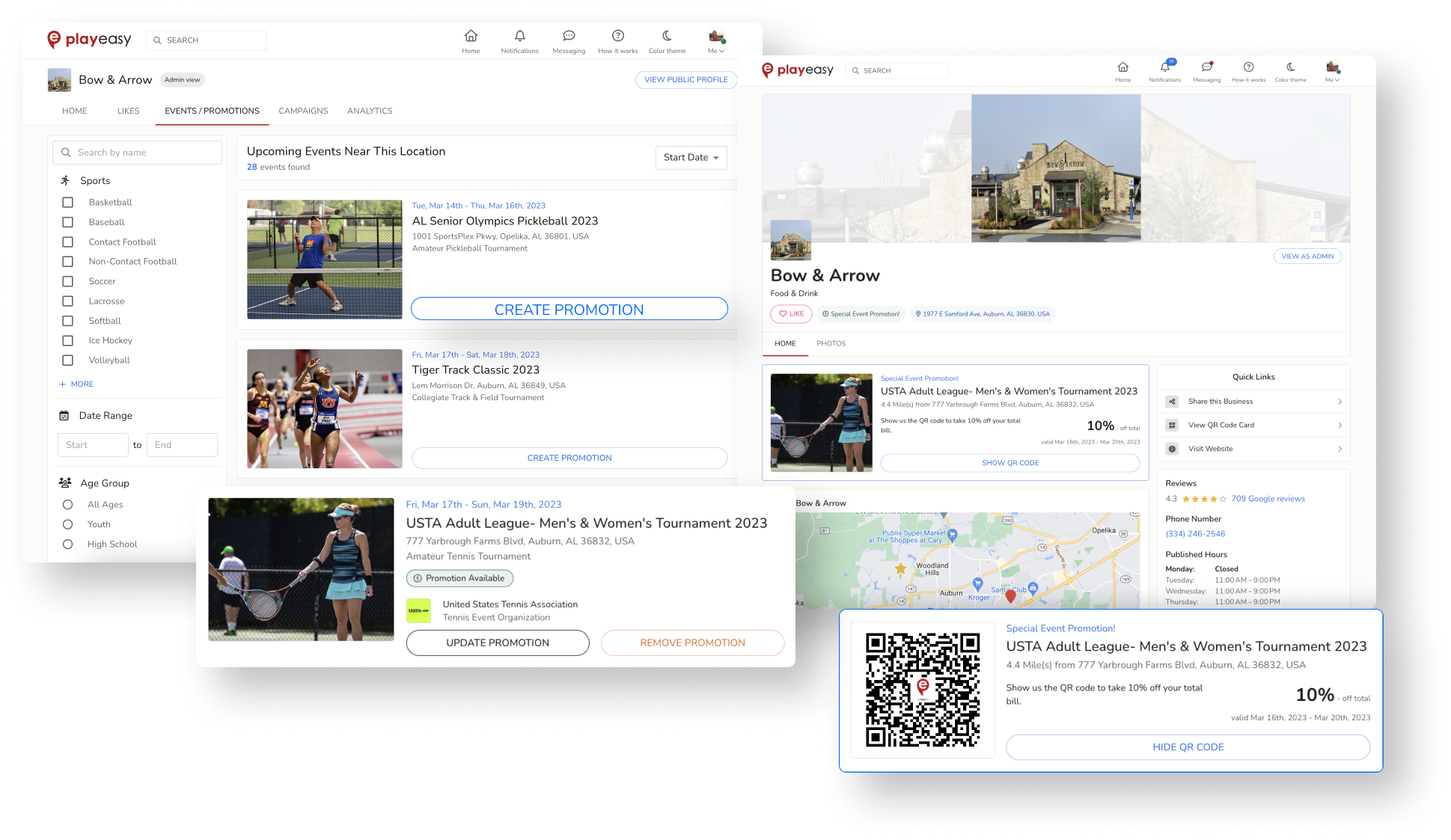Click Date Range calendar icon
The image size is (1451, 840).
pos(64,416)
